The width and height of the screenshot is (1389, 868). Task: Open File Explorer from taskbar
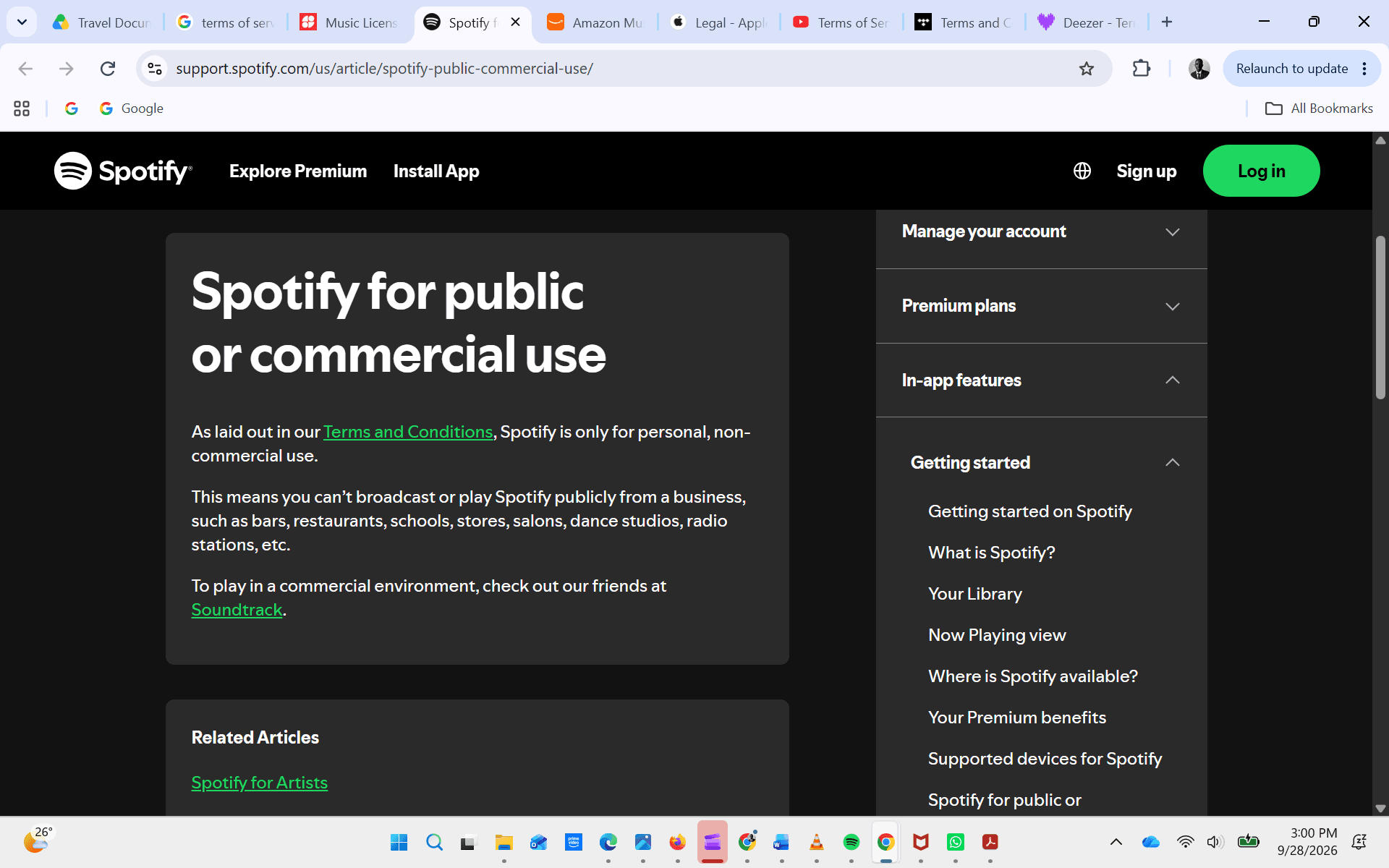(504, 842)
